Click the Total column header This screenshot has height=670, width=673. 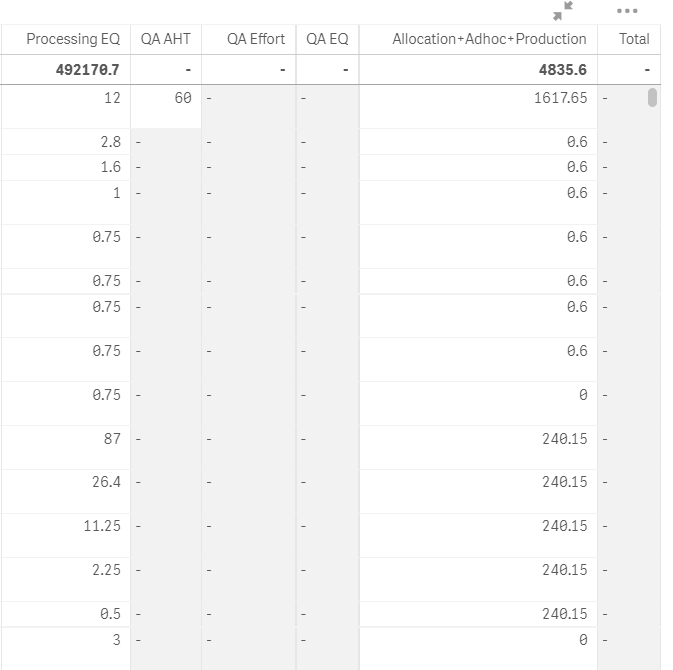[x=634, y=39]
